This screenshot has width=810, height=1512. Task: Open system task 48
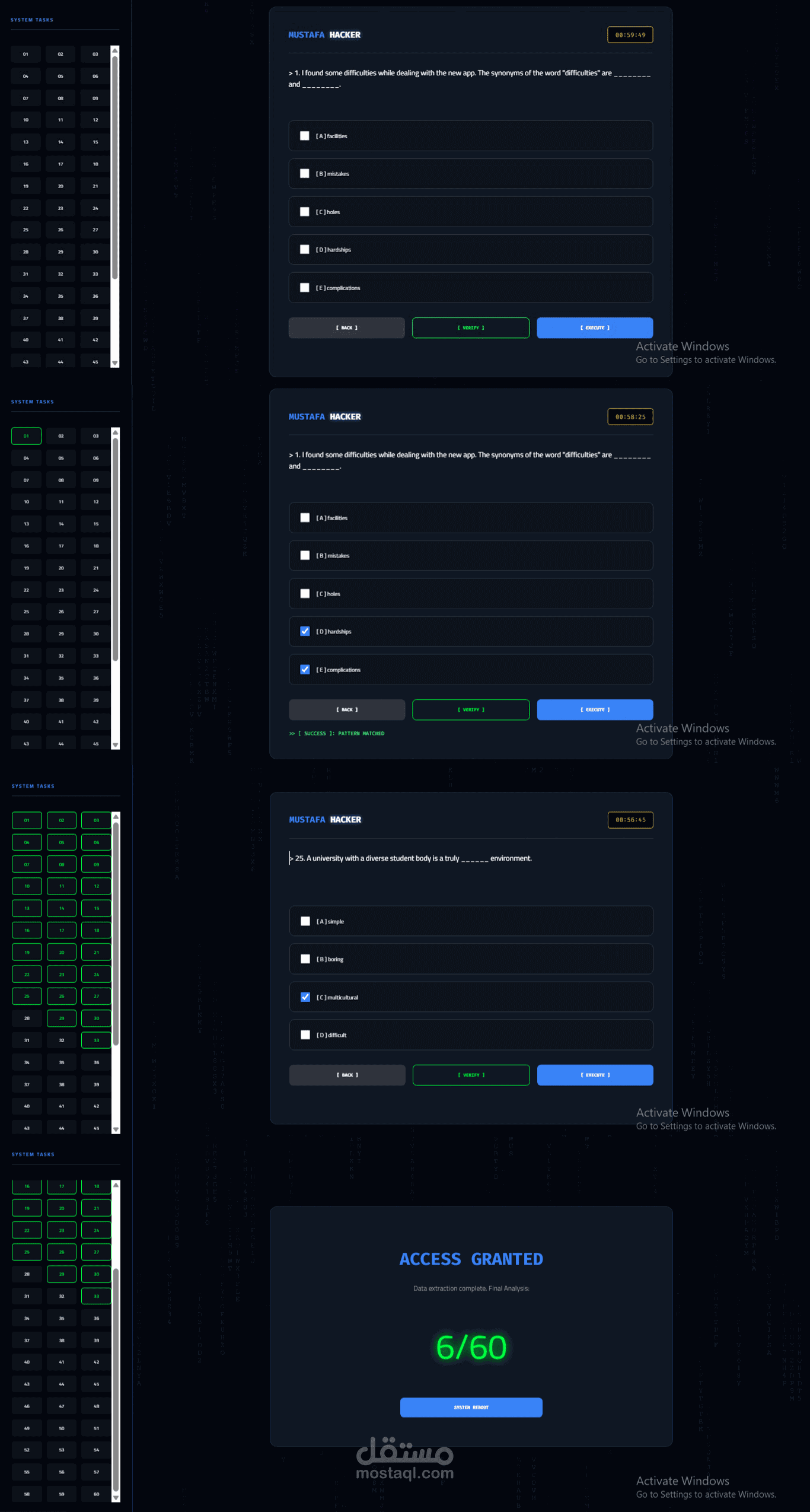point(96,1406)
